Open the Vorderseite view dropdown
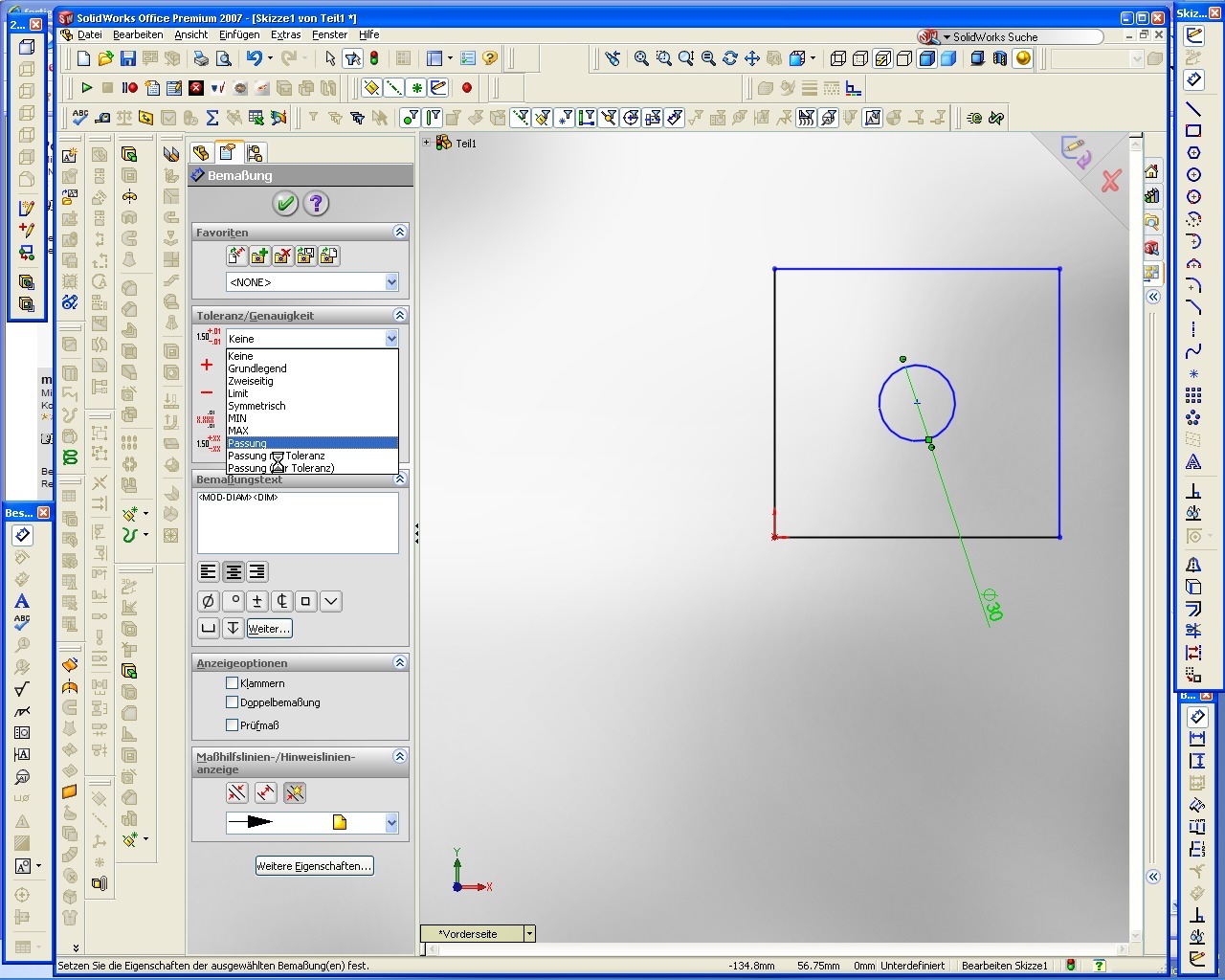The height and width of the screenshot is (980, 1225). tap(529, 933)
